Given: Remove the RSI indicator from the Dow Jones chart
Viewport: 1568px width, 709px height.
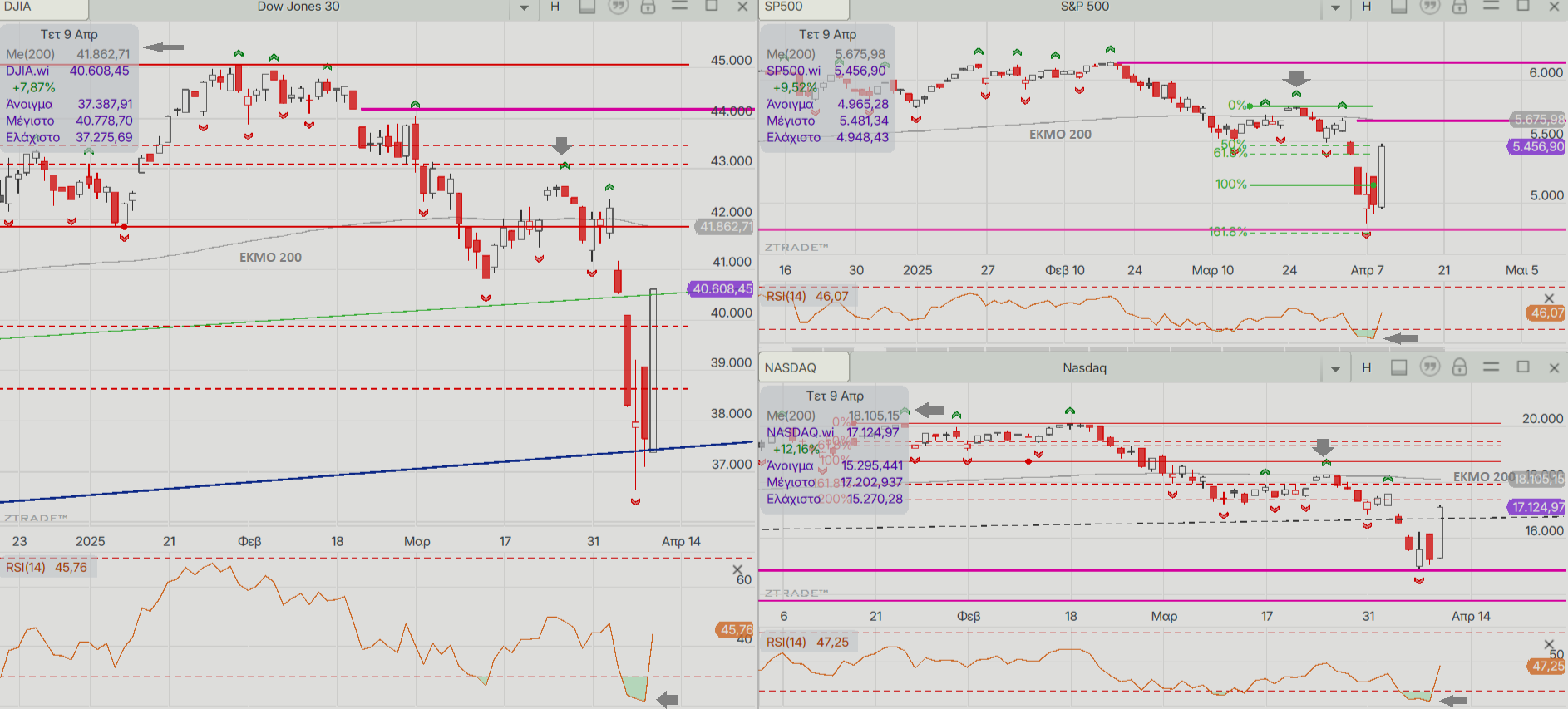Looking at the screenshot, I should point(737,569).
